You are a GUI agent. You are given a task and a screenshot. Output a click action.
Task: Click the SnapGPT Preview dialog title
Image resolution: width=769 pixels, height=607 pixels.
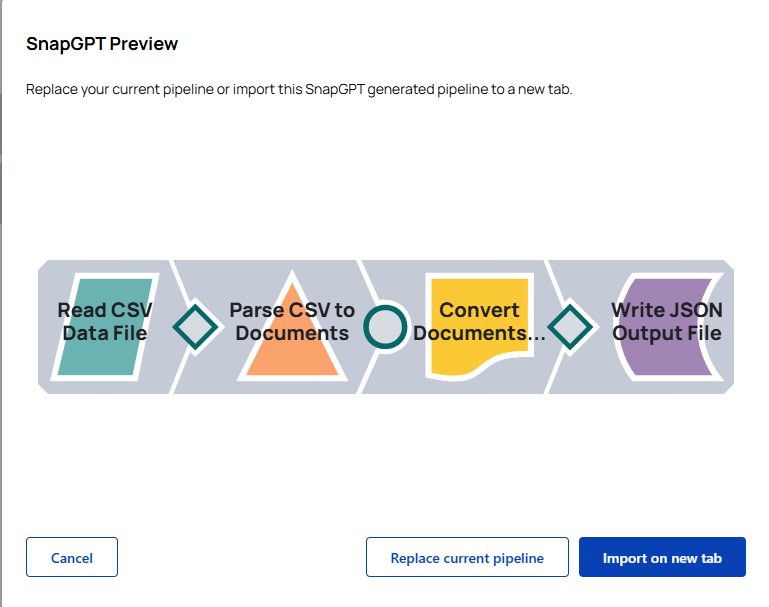(102, 44)
